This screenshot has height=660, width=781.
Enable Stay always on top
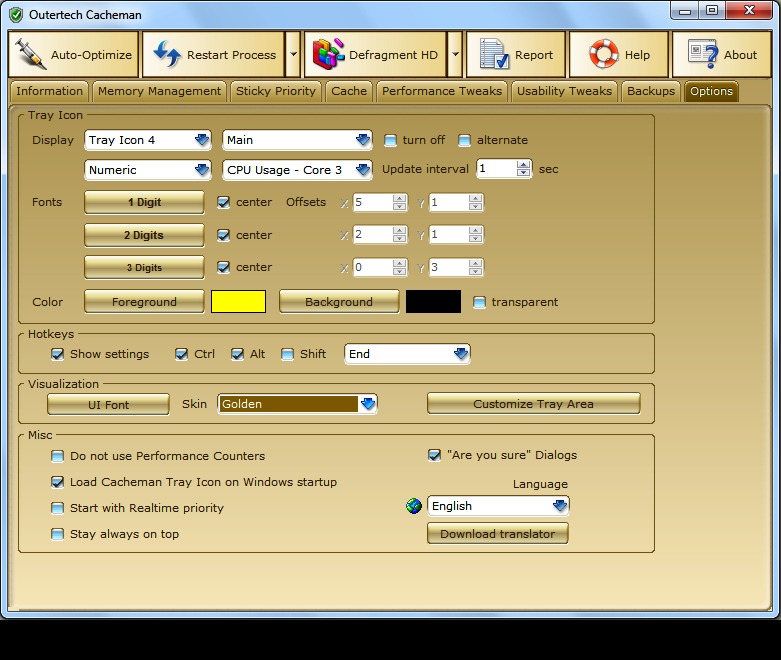(x=58, y=534)
